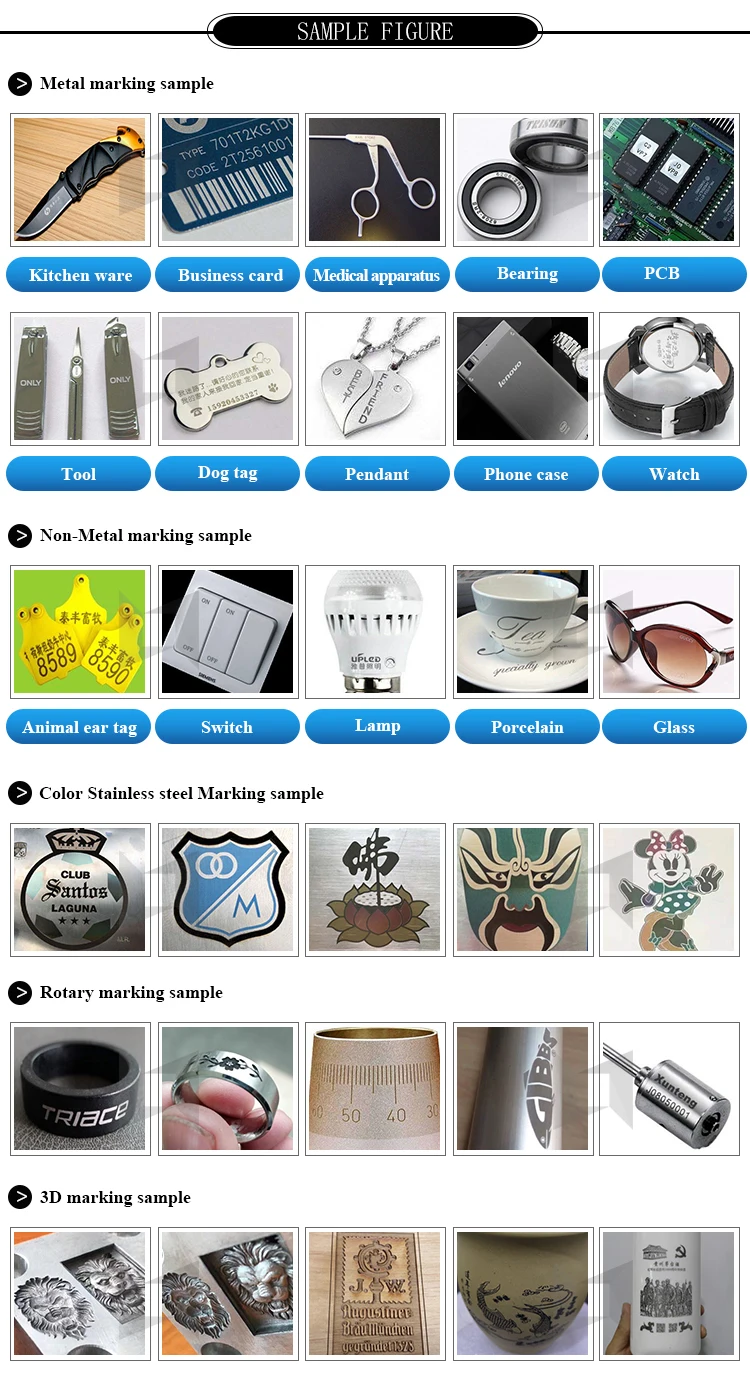The image size is (750, 1391).
Task: Click the Animal ear tag button
Action: coord(79,727)
